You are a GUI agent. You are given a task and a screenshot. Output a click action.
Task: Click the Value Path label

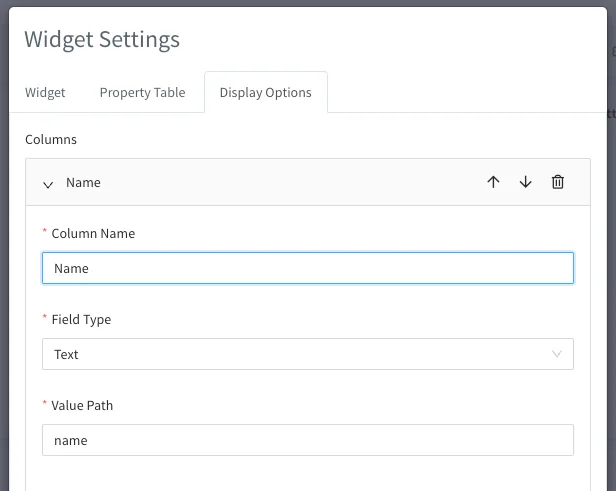pyautogui.click(x=82, y=405)
